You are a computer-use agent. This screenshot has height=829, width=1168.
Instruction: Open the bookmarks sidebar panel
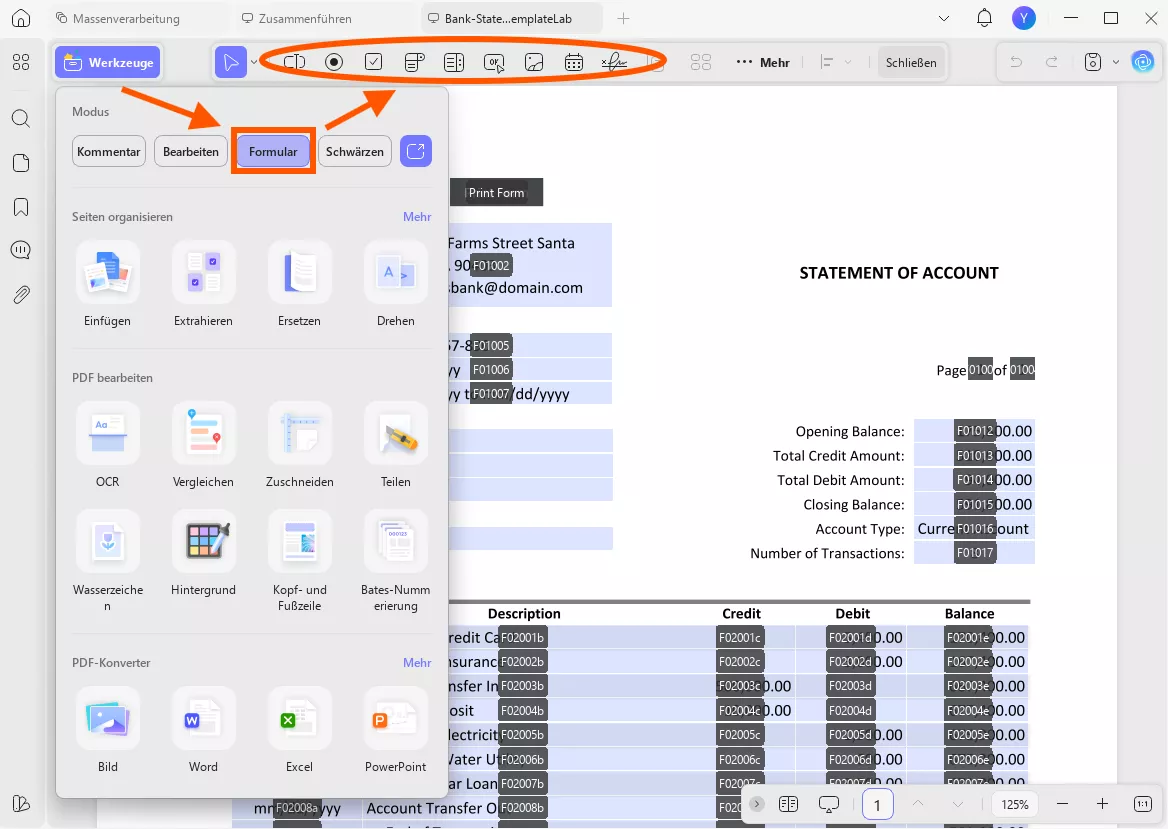[x=21, y=206]
